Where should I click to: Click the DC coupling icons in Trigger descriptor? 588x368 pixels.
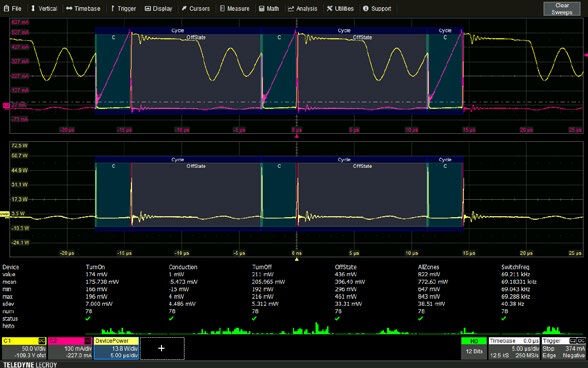point(577,341)
